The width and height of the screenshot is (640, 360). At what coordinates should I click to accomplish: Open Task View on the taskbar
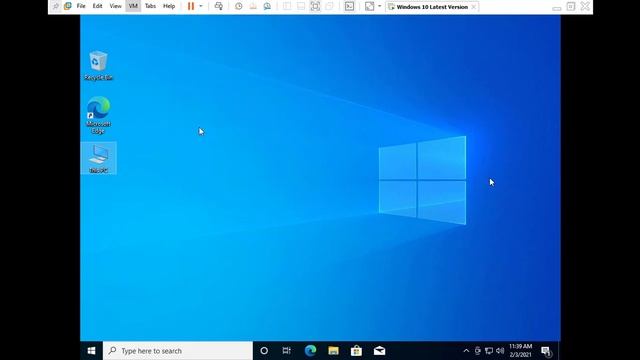[x=287, y=351]
